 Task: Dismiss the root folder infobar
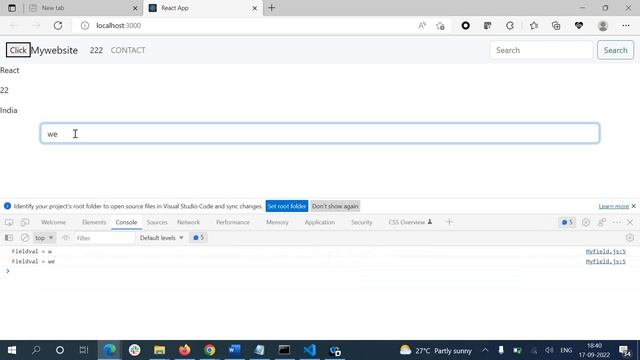click(633, 206)
